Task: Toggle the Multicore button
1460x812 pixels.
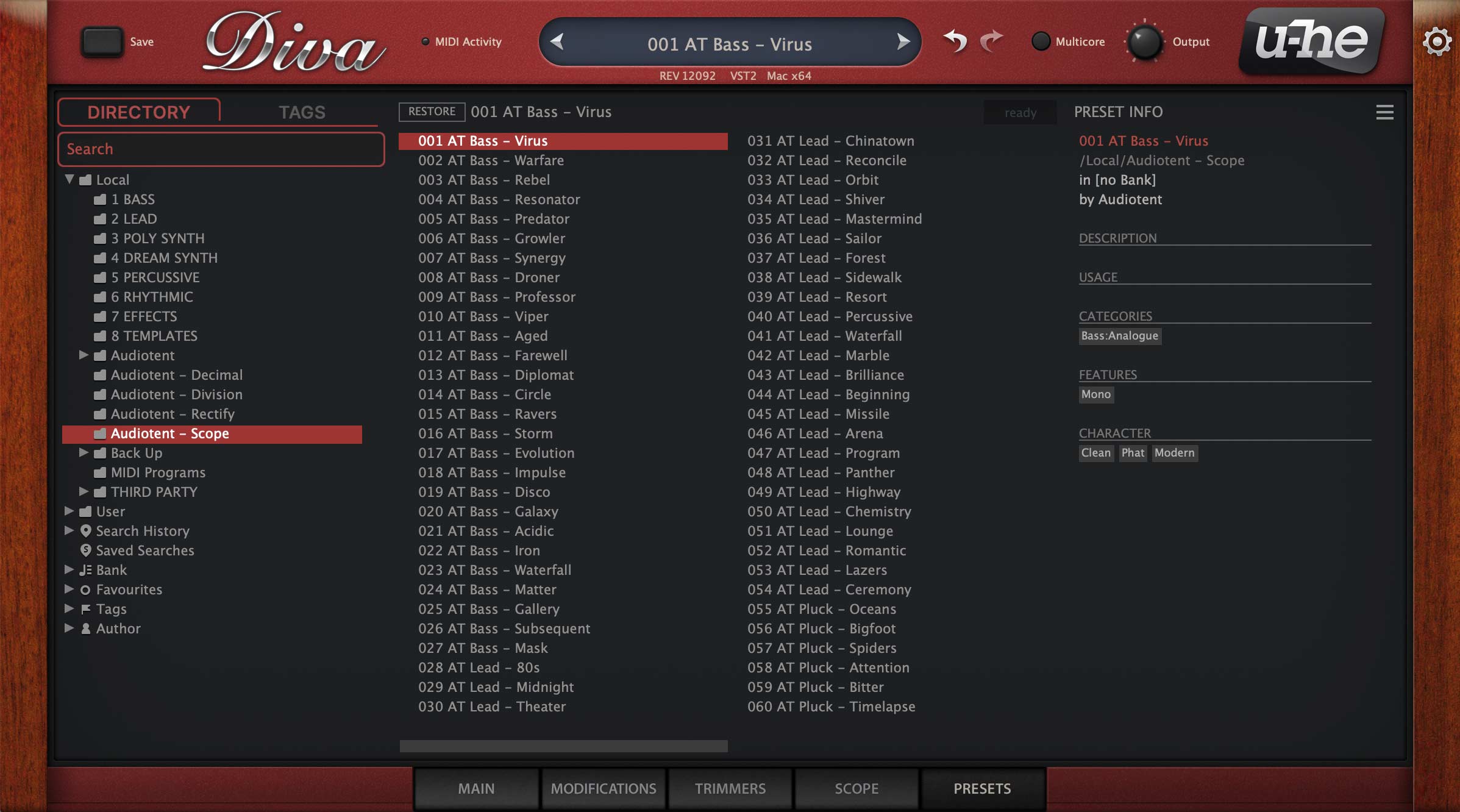Action: point(1041,41)
